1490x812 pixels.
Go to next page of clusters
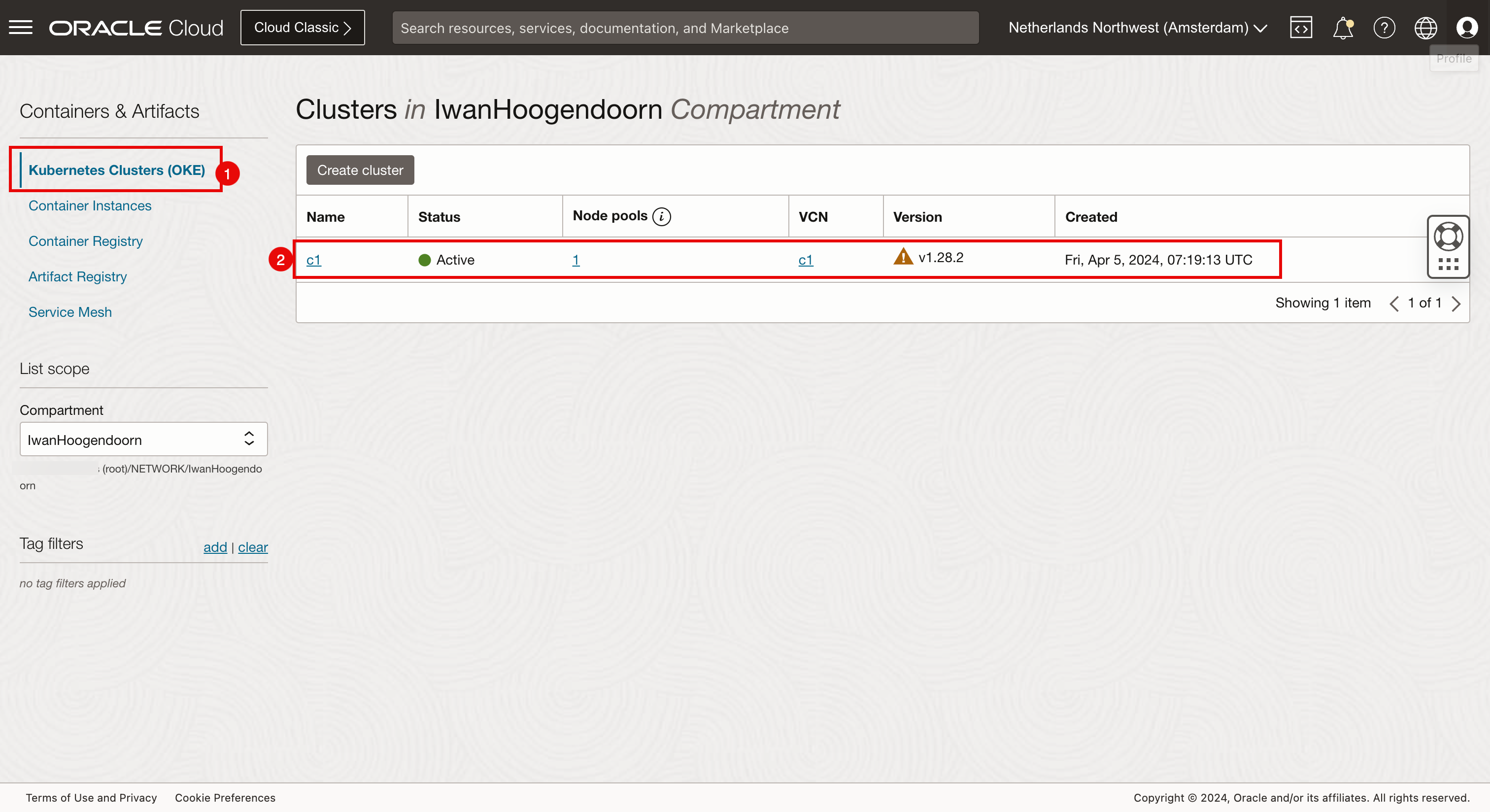pos(1456,304)
